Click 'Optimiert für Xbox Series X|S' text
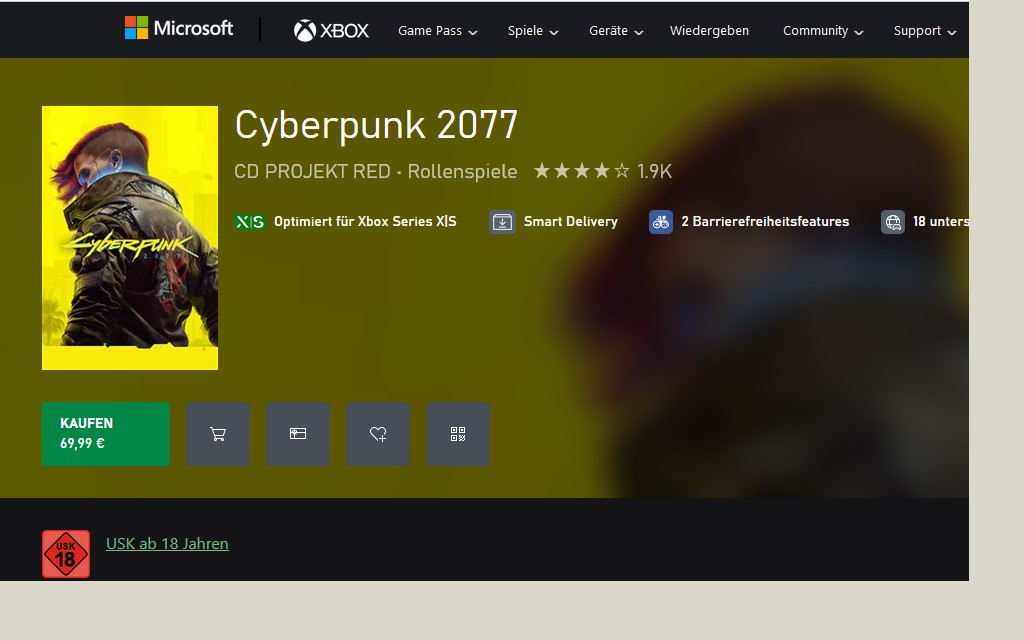Viewport: 1024px width, 640px height. click(365, 221)
